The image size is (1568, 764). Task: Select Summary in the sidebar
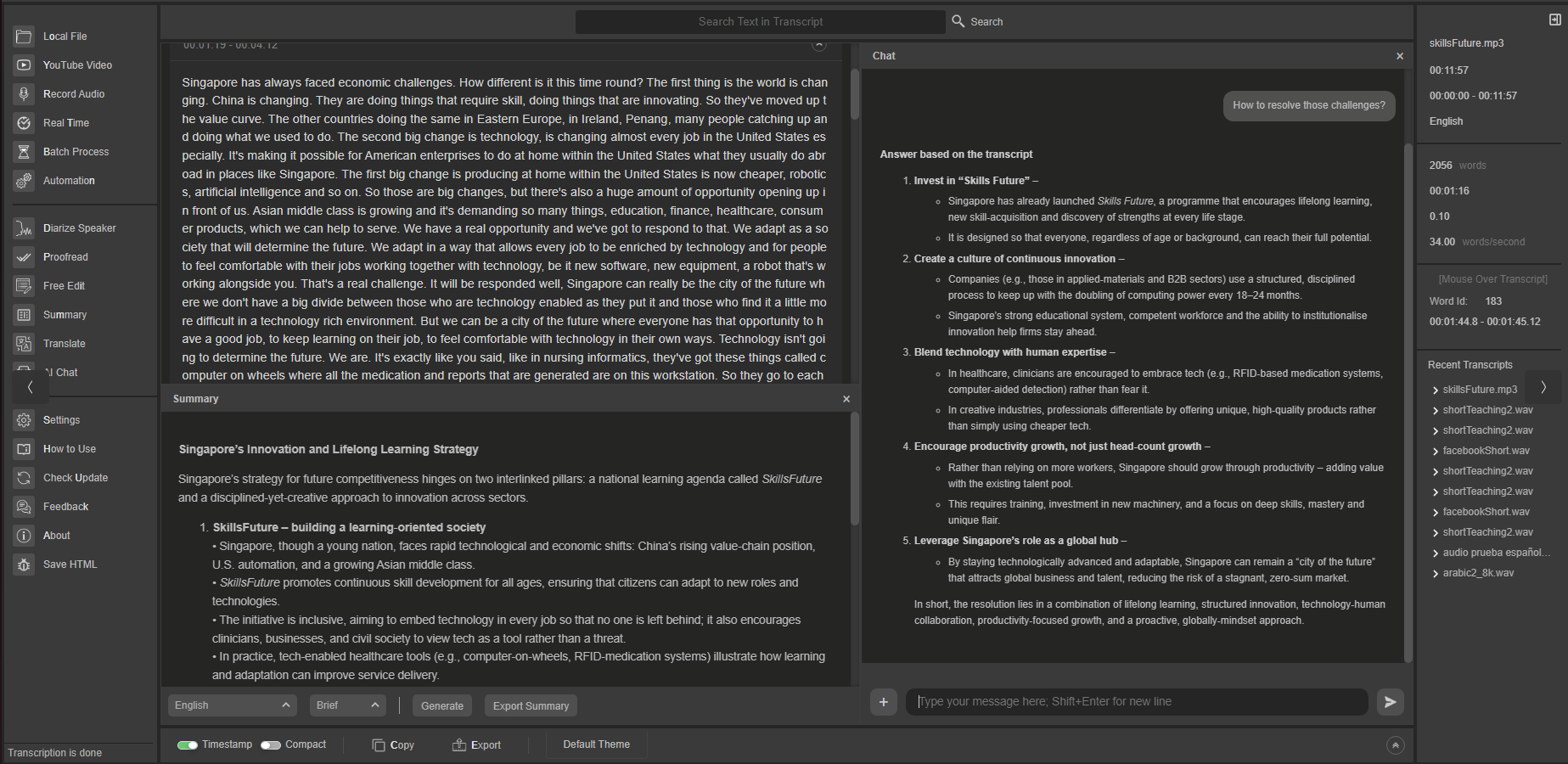[65, 315]
